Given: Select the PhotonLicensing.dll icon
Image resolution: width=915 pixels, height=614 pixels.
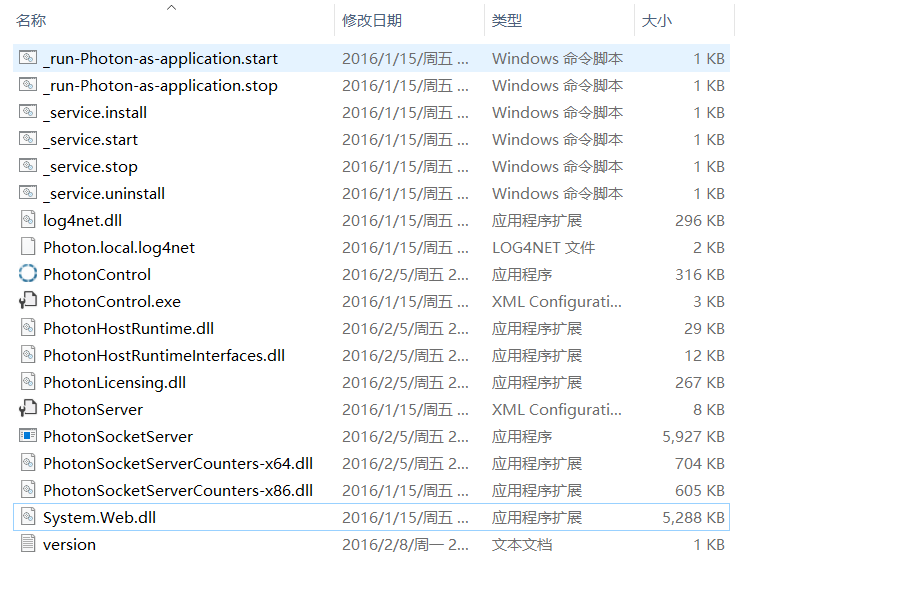Looking at the screenshot, I should coord(27,382).
